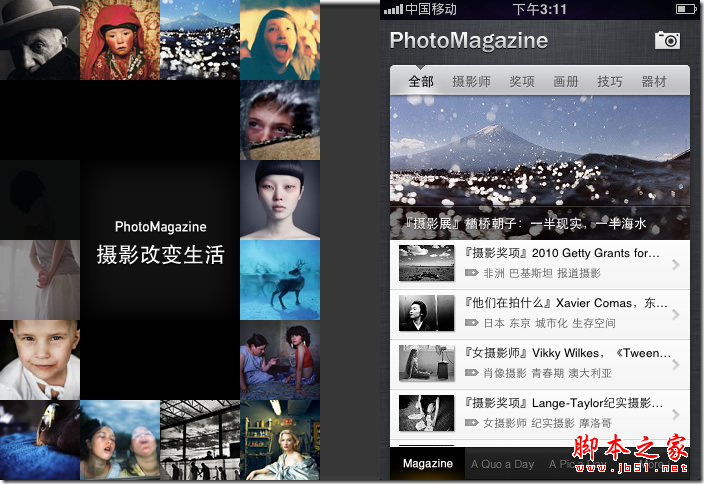Select the 器材 tab
704x484 pixels.
[x=654, y=82]
